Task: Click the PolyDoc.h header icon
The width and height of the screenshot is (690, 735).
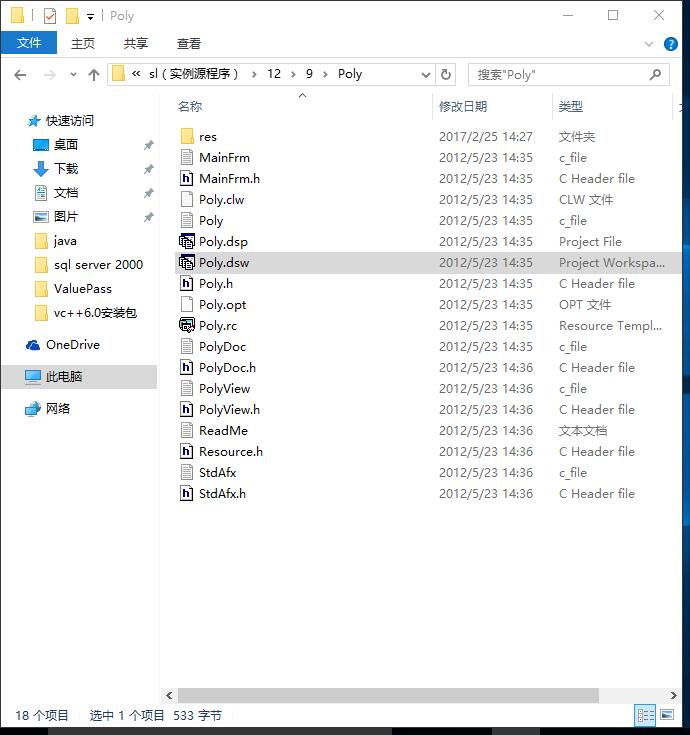Action: [x=187, y=368]
